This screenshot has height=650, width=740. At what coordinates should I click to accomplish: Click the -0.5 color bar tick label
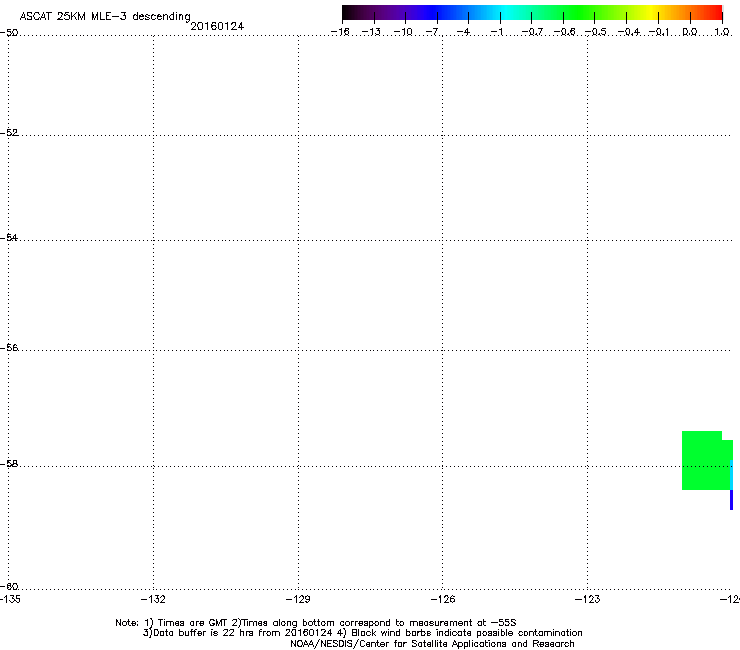(x=596, y=32)
